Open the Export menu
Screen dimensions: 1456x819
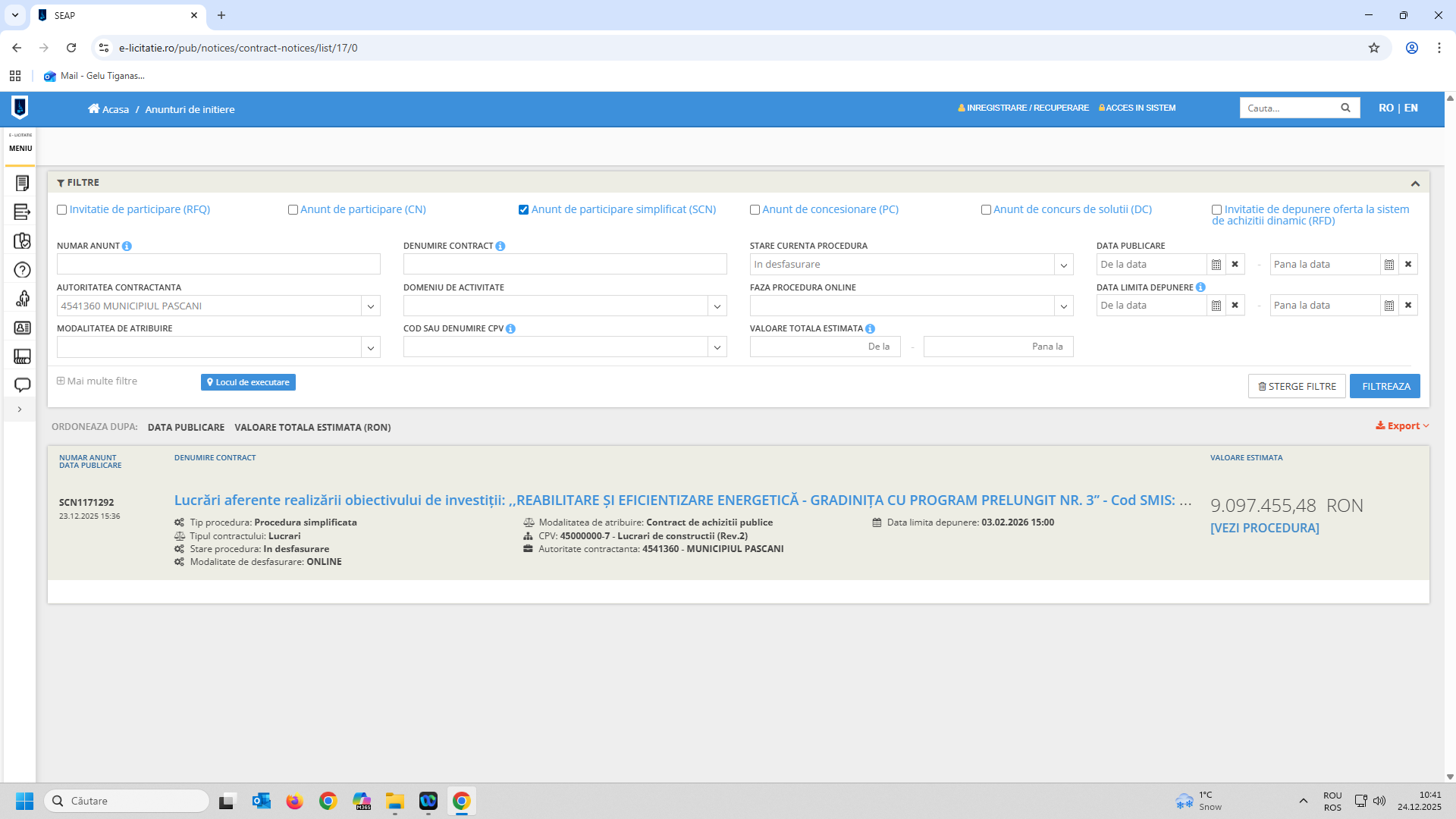[1402, 426]
